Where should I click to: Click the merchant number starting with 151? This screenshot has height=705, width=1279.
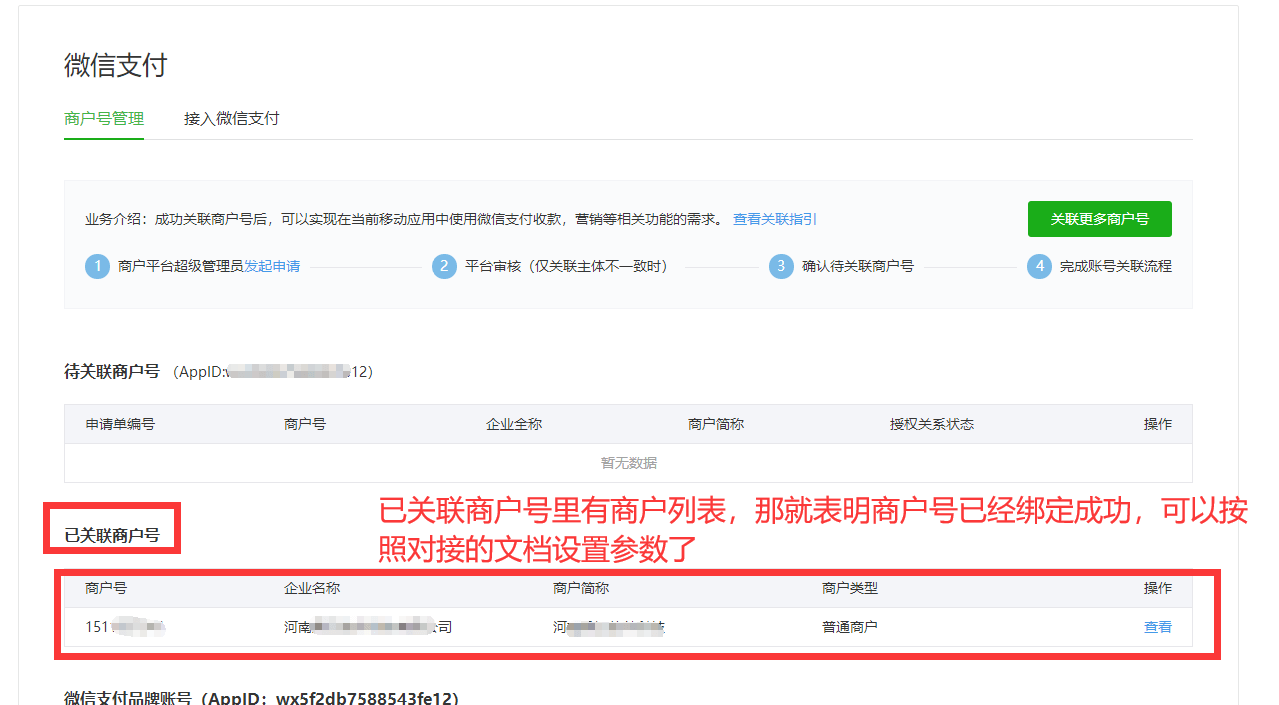pyautogui.click(x=125, y=627)
